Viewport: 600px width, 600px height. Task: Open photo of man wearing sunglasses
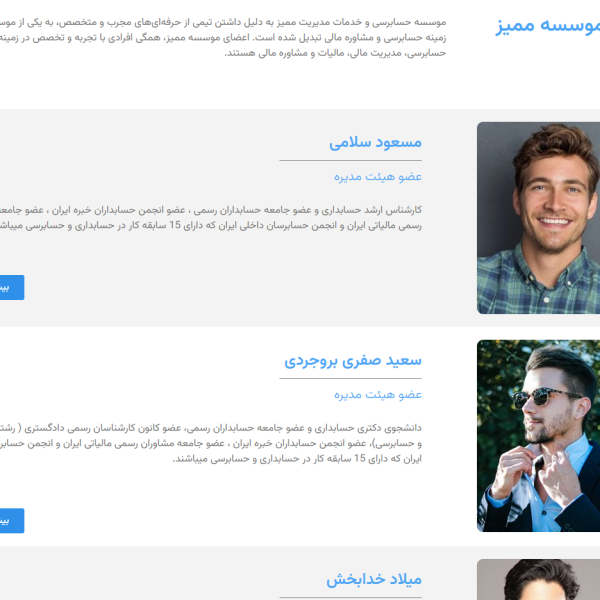tap(538, 435)
